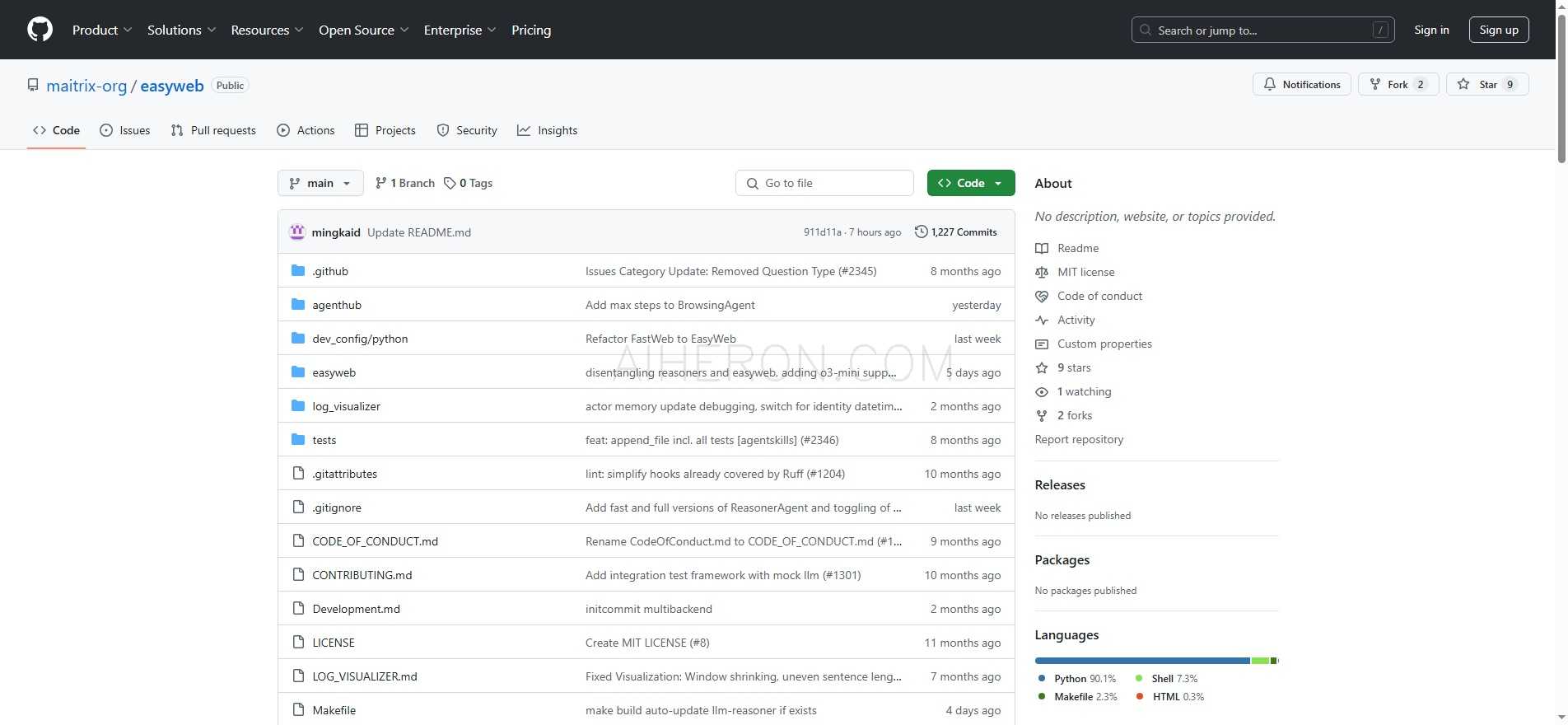Click the Makefile file icon
The height and width of the screenshot is (725, 1568).
[x=298, y=710]
